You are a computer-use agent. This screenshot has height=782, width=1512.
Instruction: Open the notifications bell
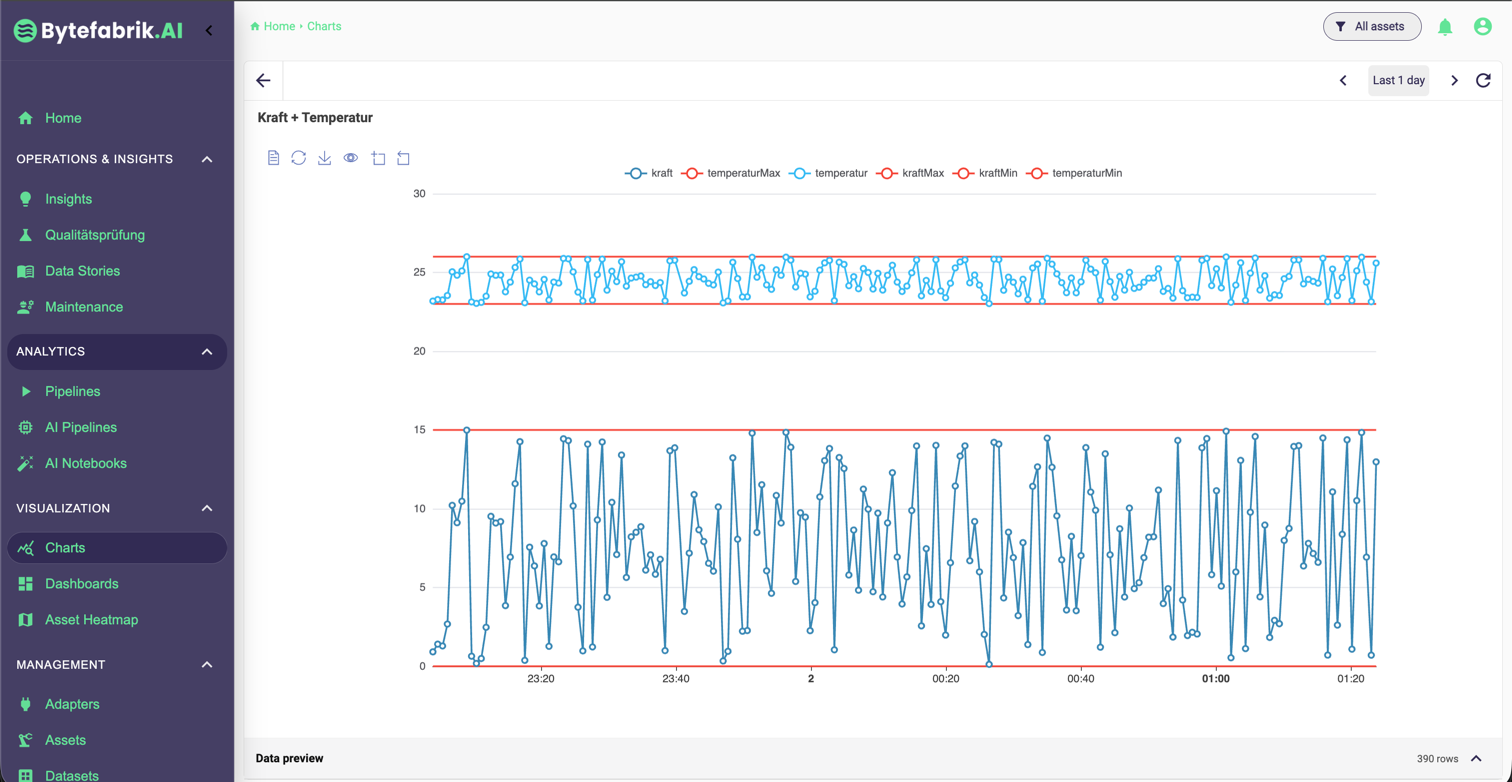pos(1445,27)
